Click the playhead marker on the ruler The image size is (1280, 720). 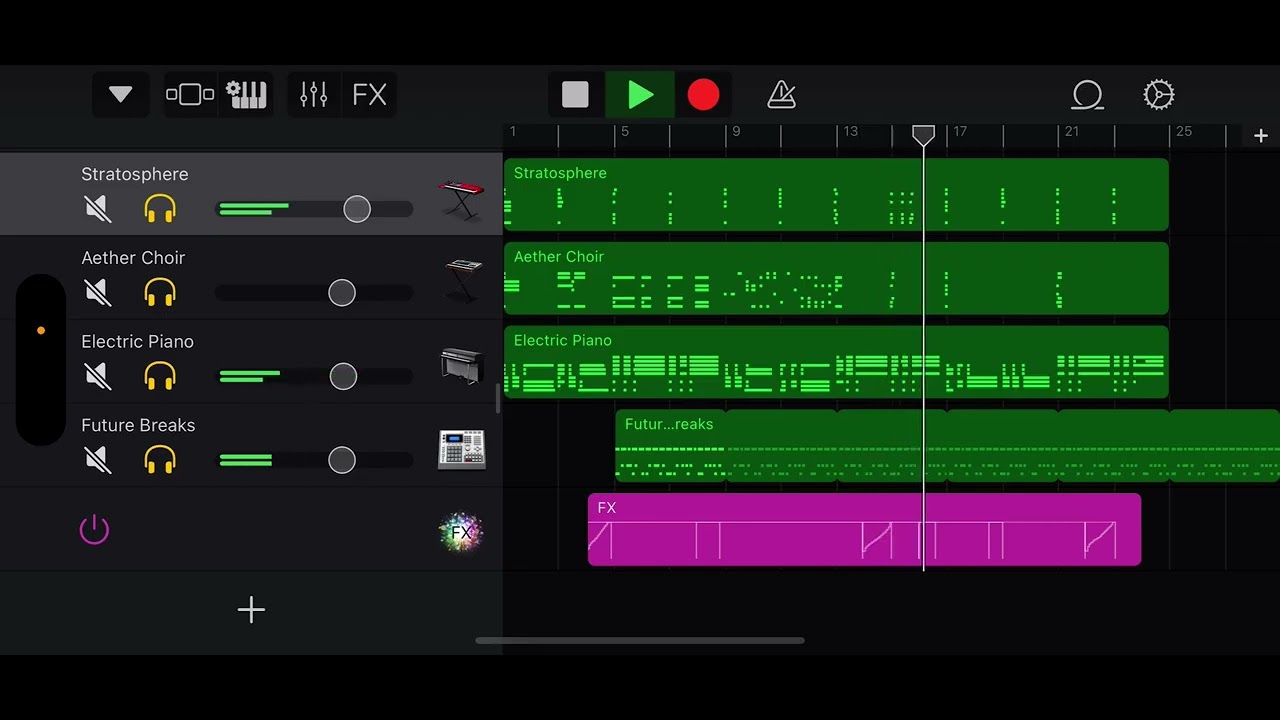click(x=923, y=135)
